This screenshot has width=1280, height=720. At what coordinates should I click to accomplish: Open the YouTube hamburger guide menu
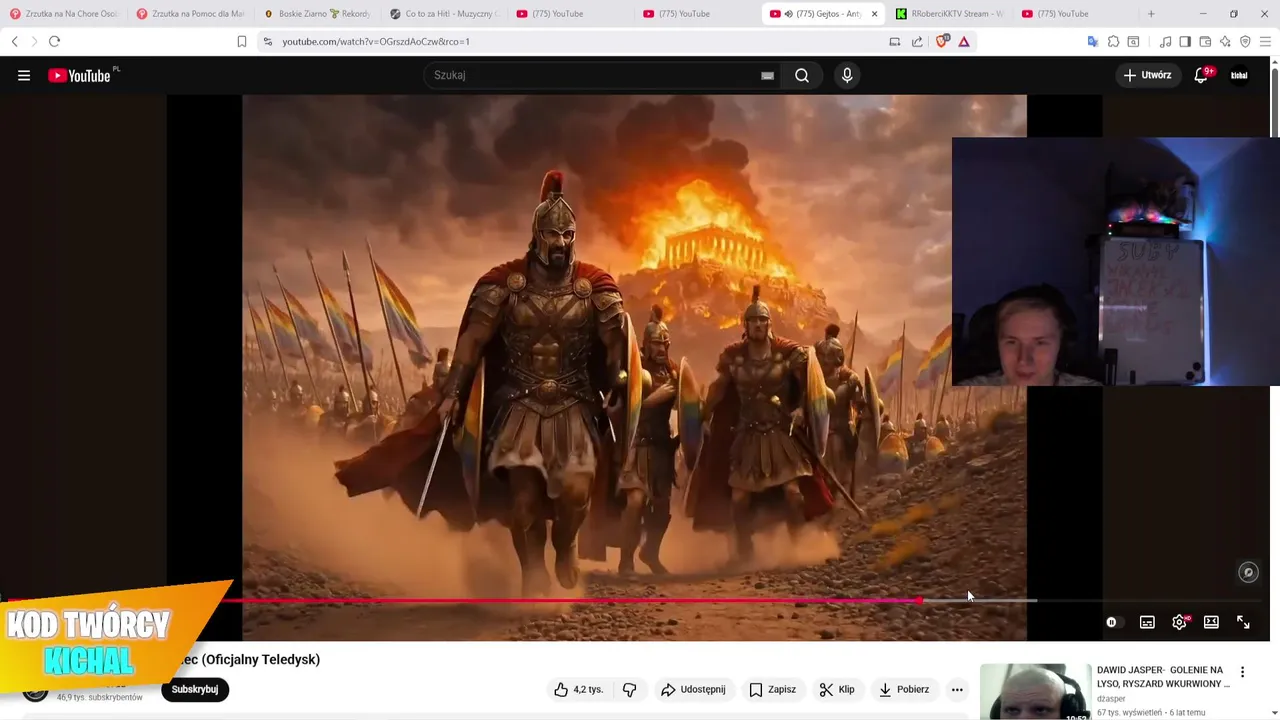click(24, 75)
